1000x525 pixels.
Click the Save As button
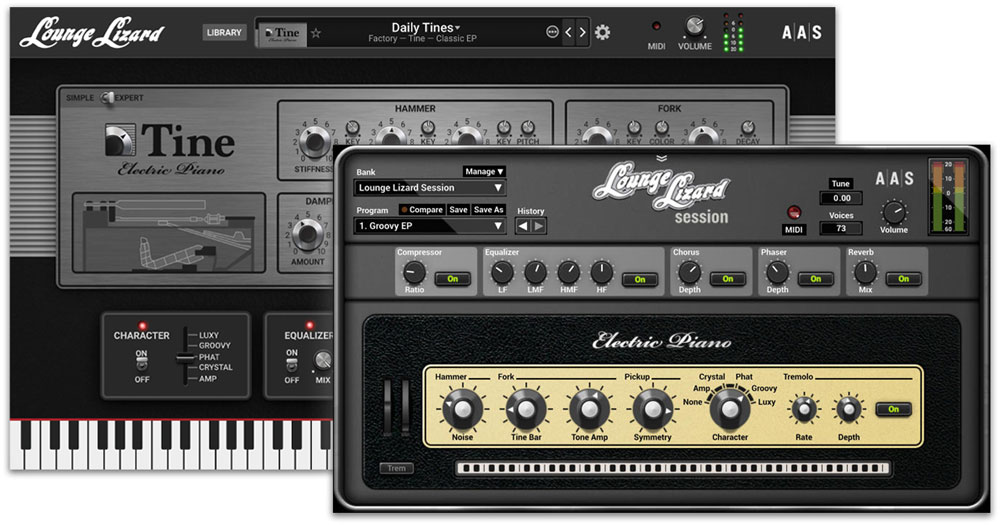pos(488,210)
